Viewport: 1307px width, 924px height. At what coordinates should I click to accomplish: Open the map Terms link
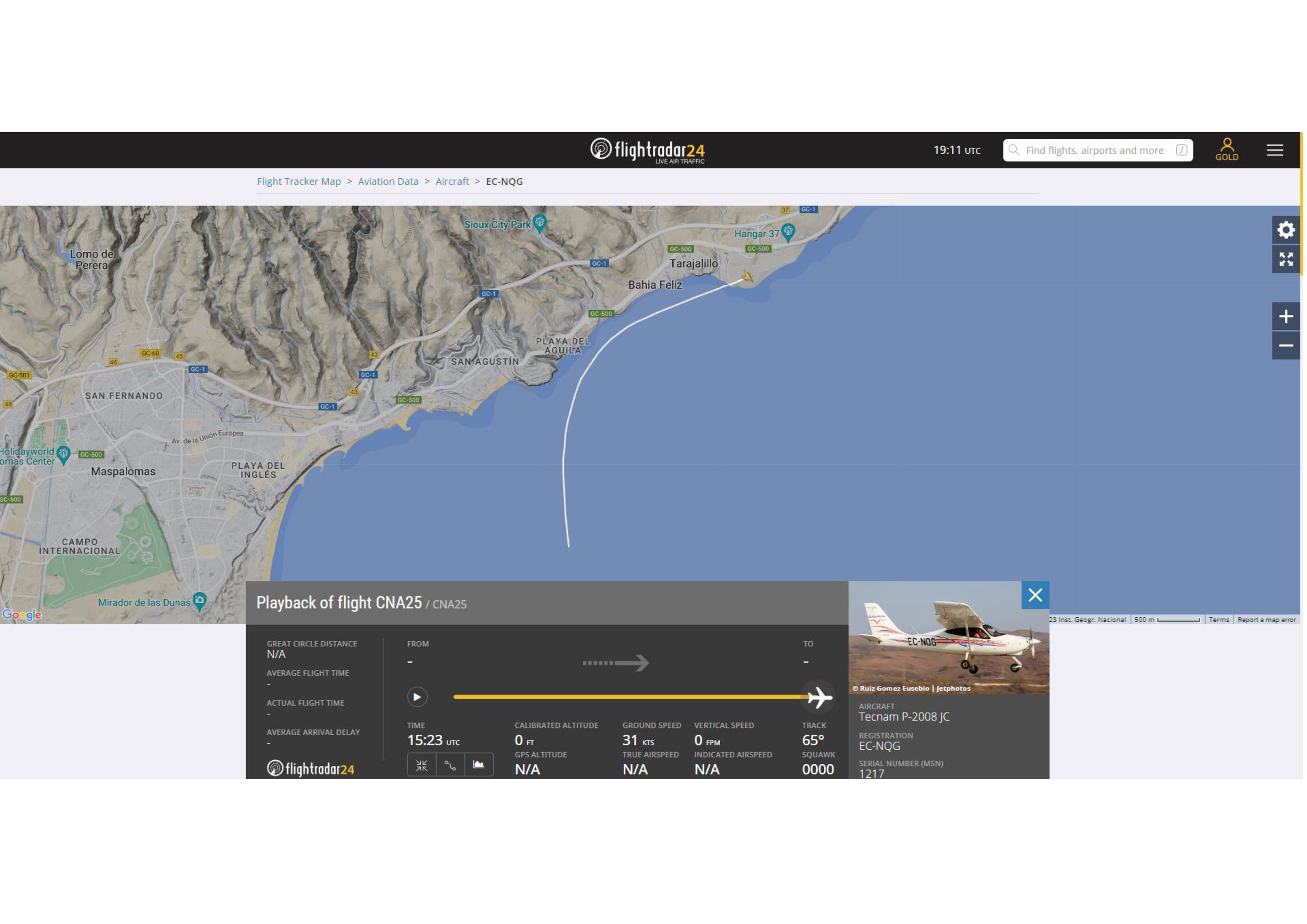pyautogui.click(x=1219, y=620)
